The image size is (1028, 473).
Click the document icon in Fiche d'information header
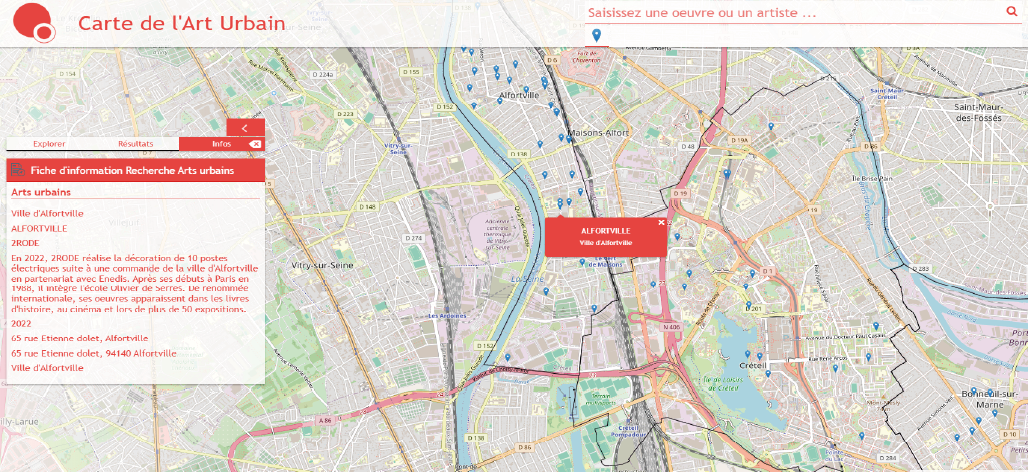18,171
